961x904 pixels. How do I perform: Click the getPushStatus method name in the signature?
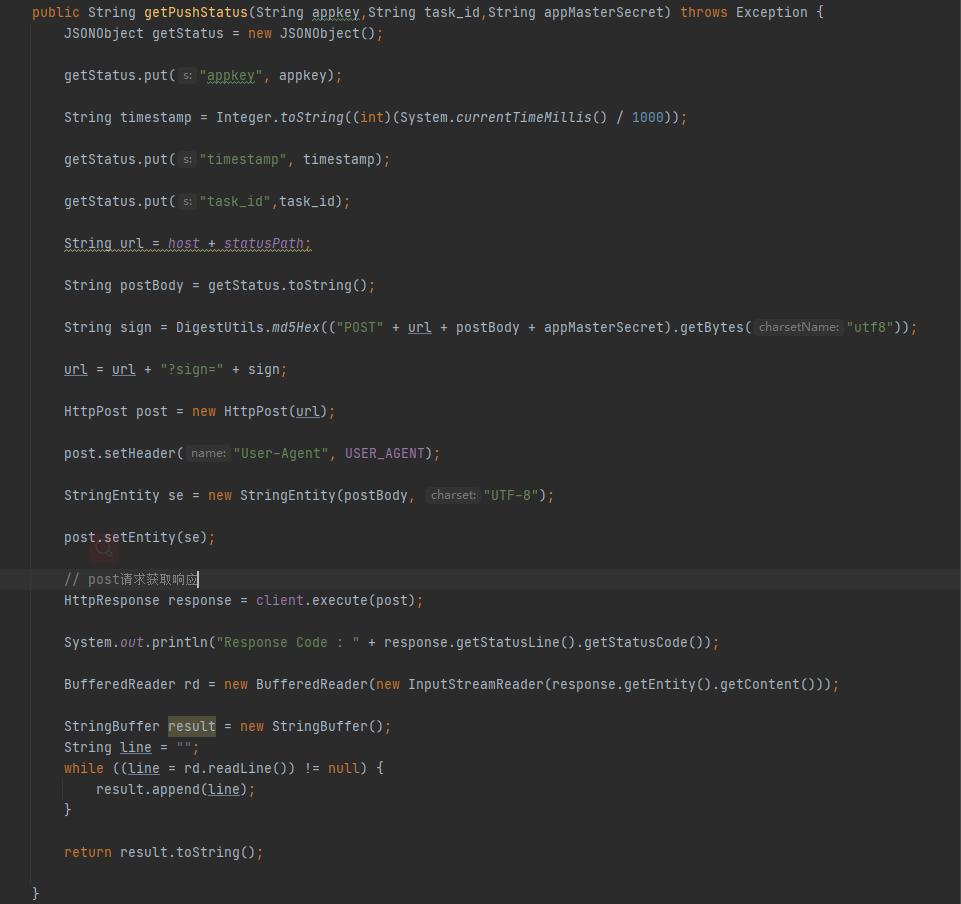click(x=196, y=12)
